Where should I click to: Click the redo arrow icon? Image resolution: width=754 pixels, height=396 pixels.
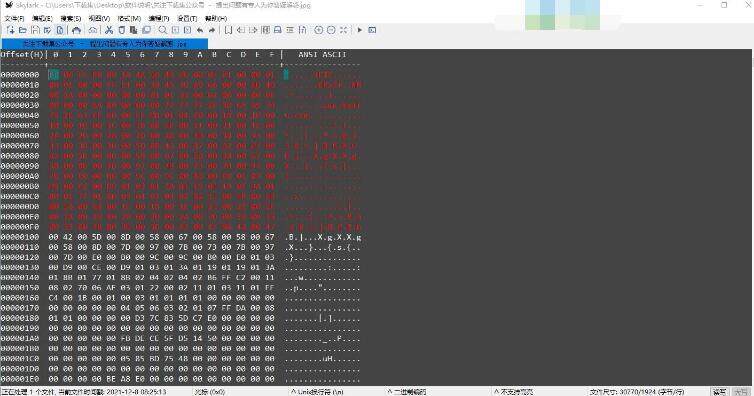212,30
